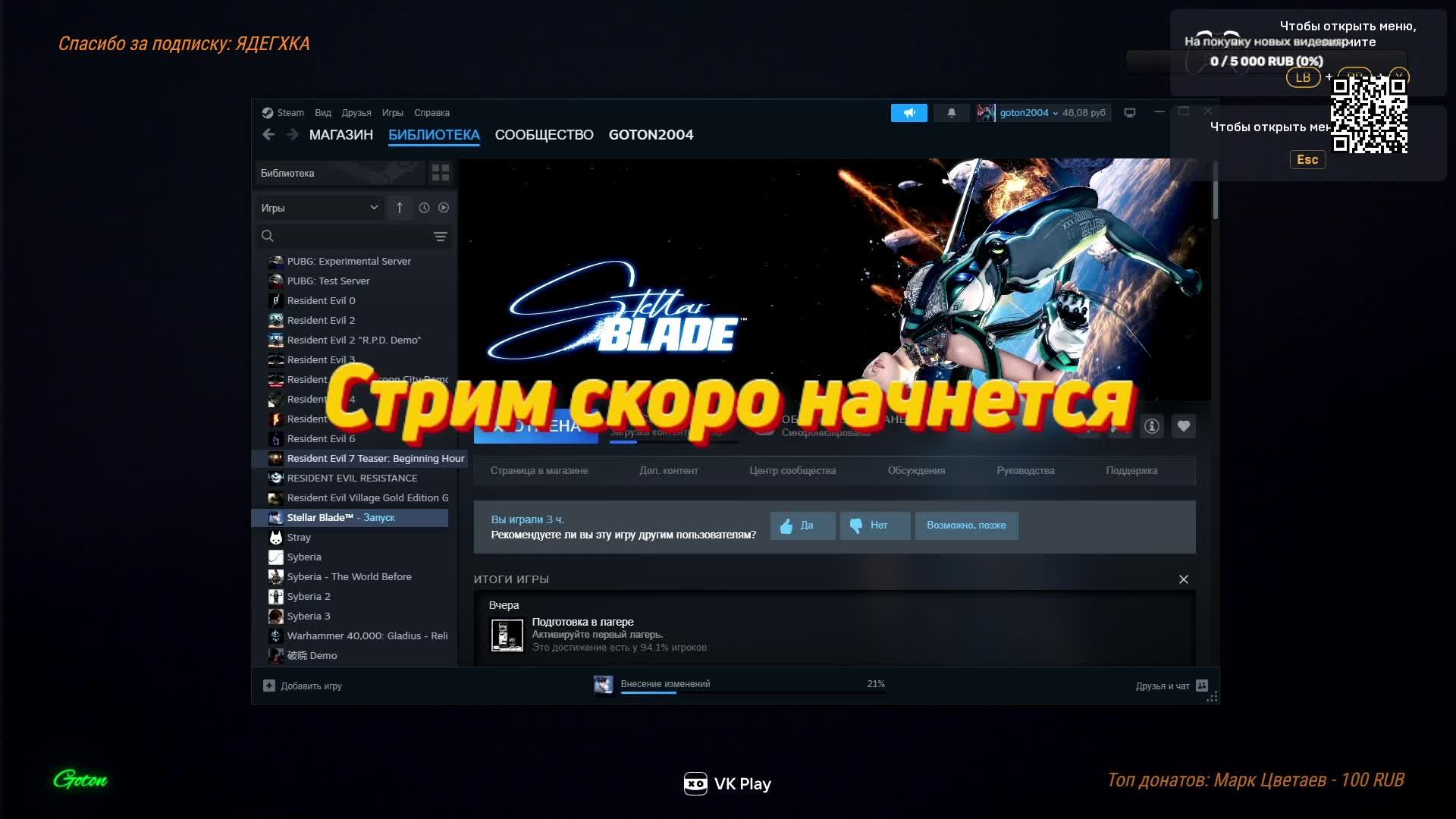The width and height of the screenshot is (1456, 819).
Task: Click the back navigation arrow
Action: pos(268,134)
